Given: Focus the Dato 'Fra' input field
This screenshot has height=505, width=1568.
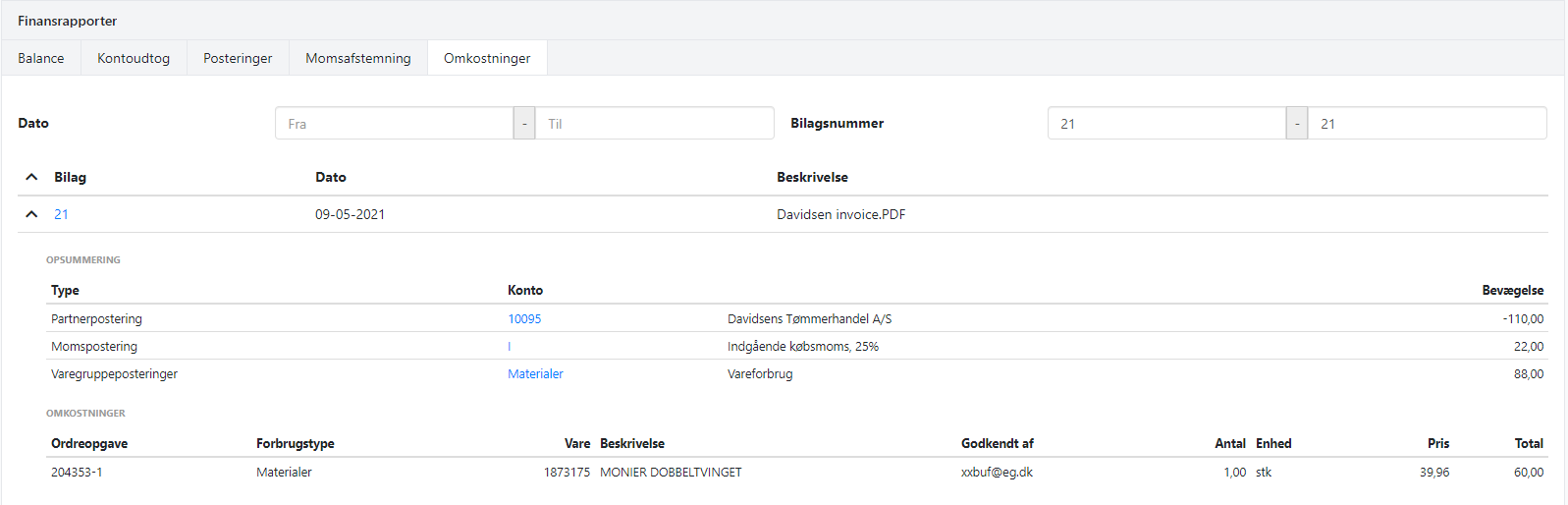Looking at the screenshot, I should click(x=394, y=124).
